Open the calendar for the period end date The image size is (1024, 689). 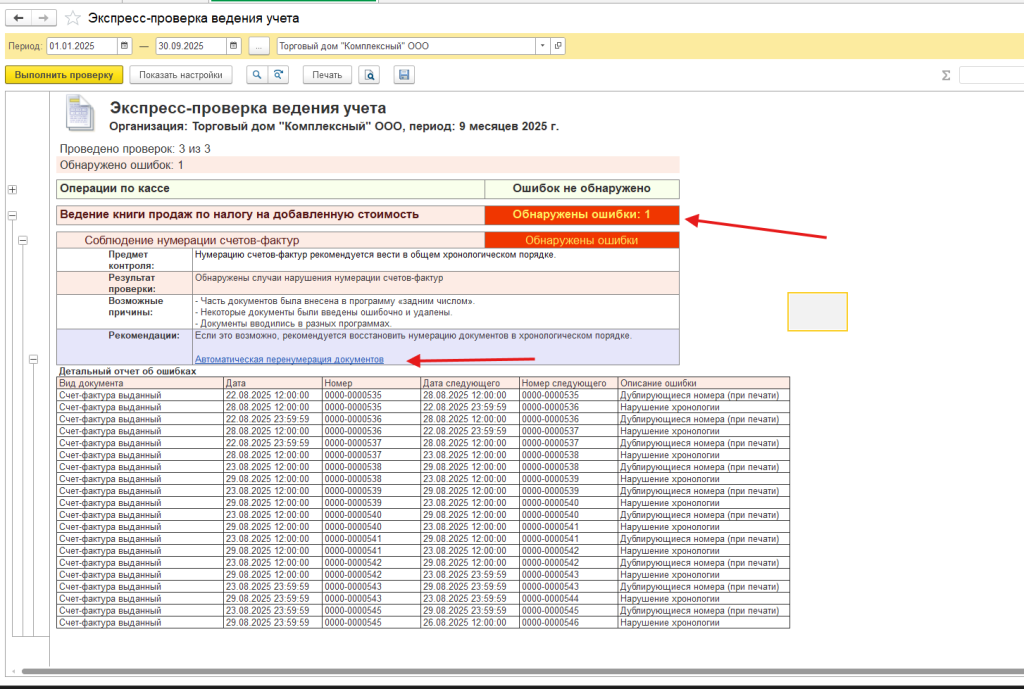(233, 46)
